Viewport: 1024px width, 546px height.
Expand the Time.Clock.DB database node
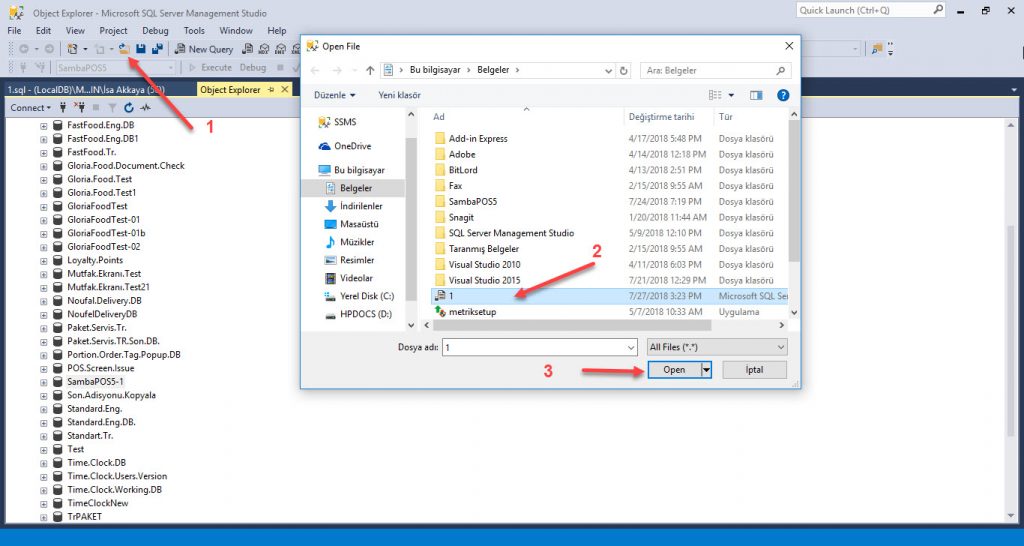pos(44,462)
